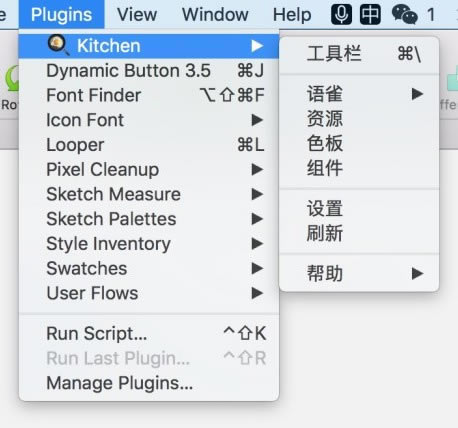Click 刷新 to refresh Kitchen
Screen dimensions: 458x428
click(359, 233)
